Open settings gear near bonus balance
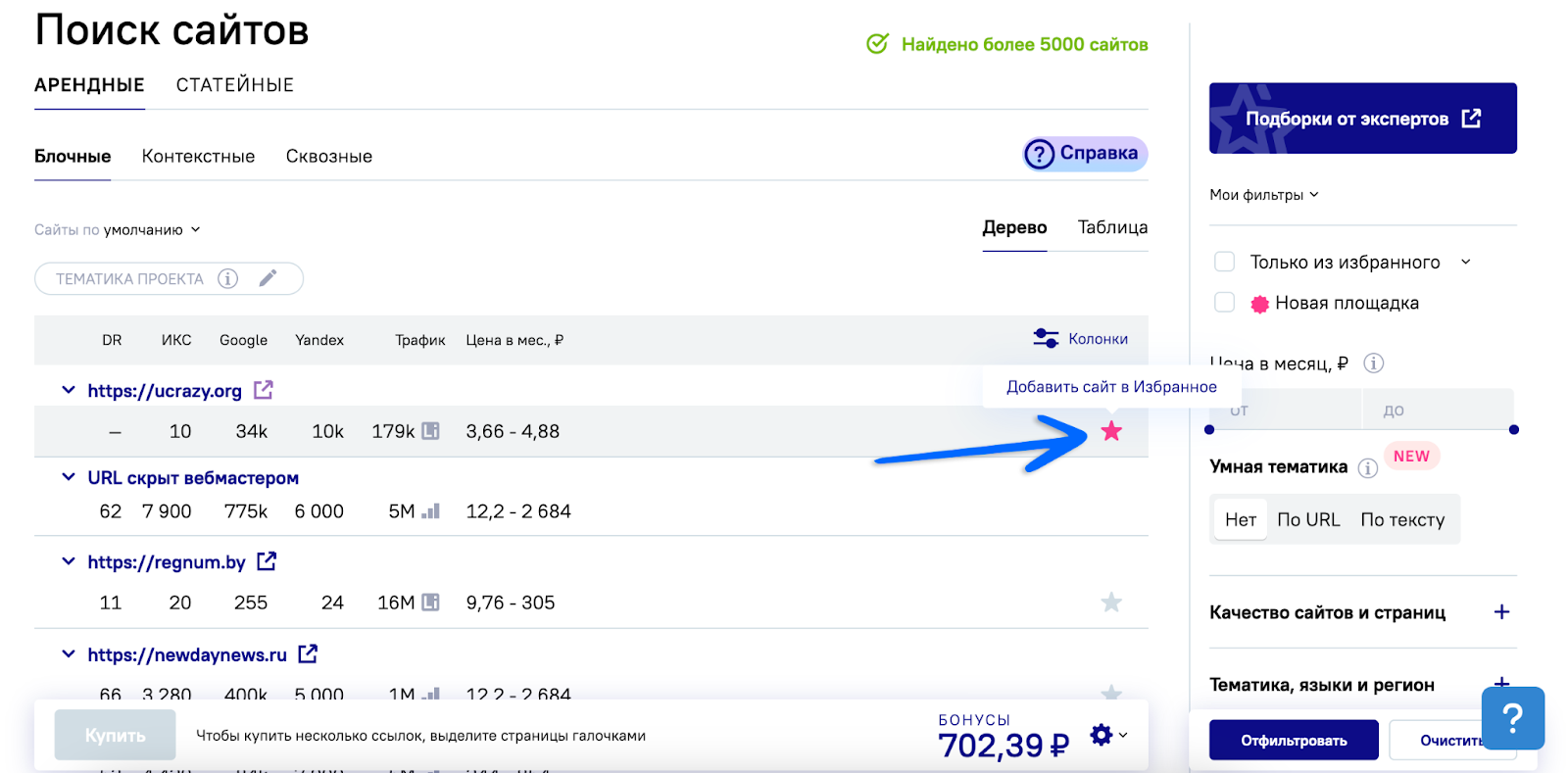 1102,735
